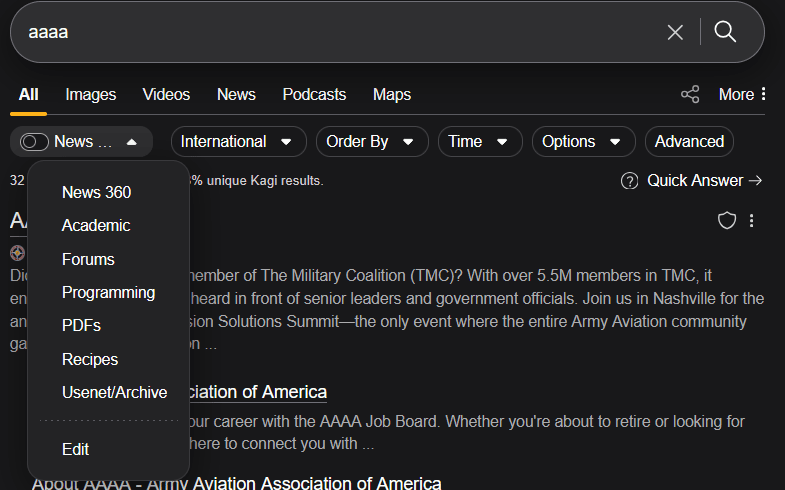The height and width of the screenshot is (490, 785).
Task: Clear the search query with X icon
Action: pos(675,32)
